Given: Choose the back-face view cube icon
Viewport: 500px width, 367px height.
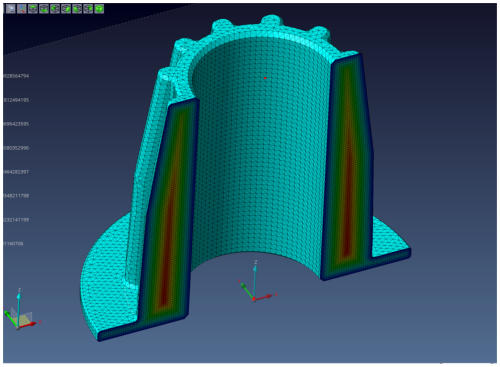Looking at the screenshot, I should point(88,9).
